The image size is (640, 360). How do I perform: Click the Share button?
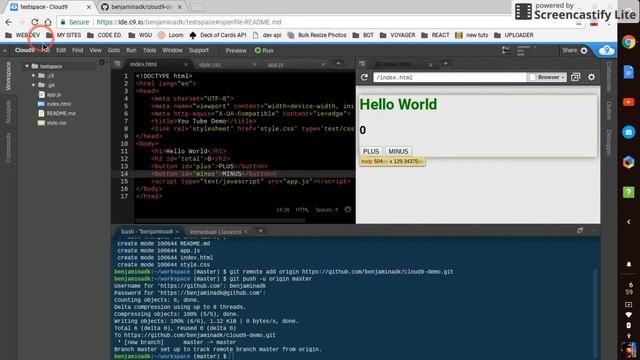[569, 50]
